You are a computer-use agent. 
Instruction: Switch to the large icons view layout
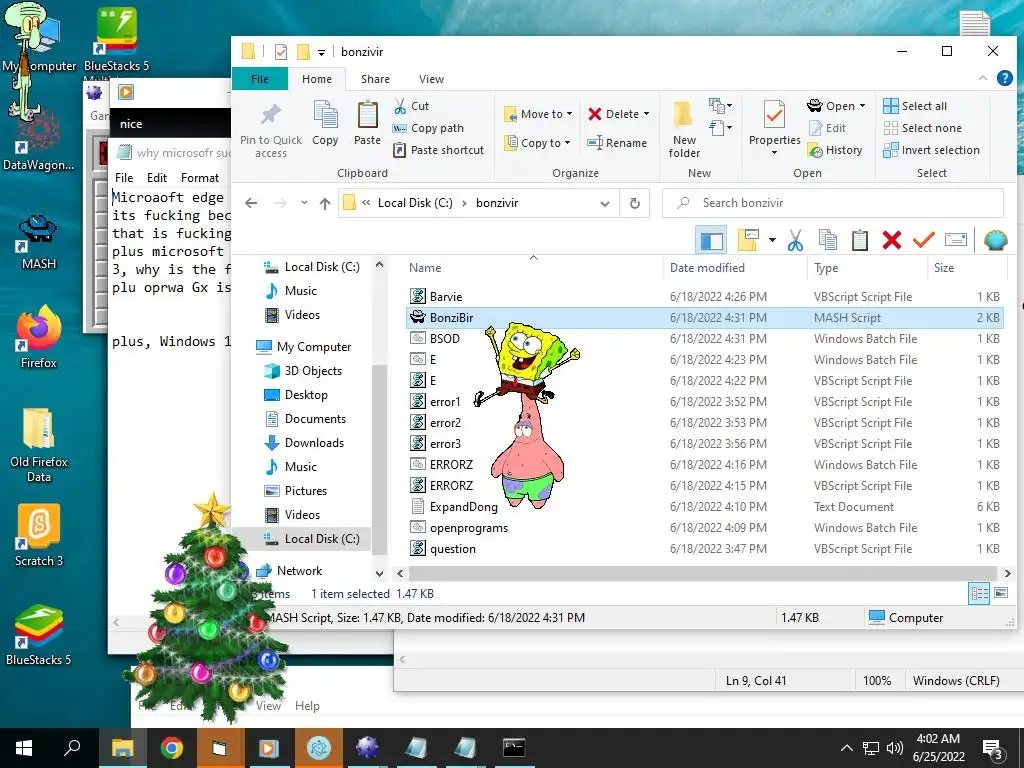1000,594
